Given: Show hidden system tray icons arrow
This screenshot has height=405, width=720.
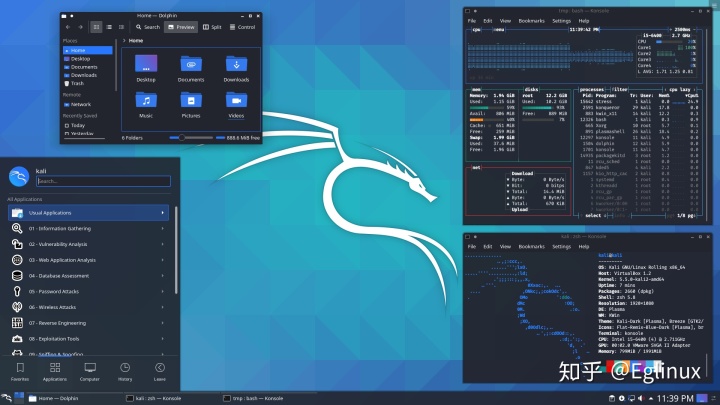Looking at the screenshot, I should 651,399.
